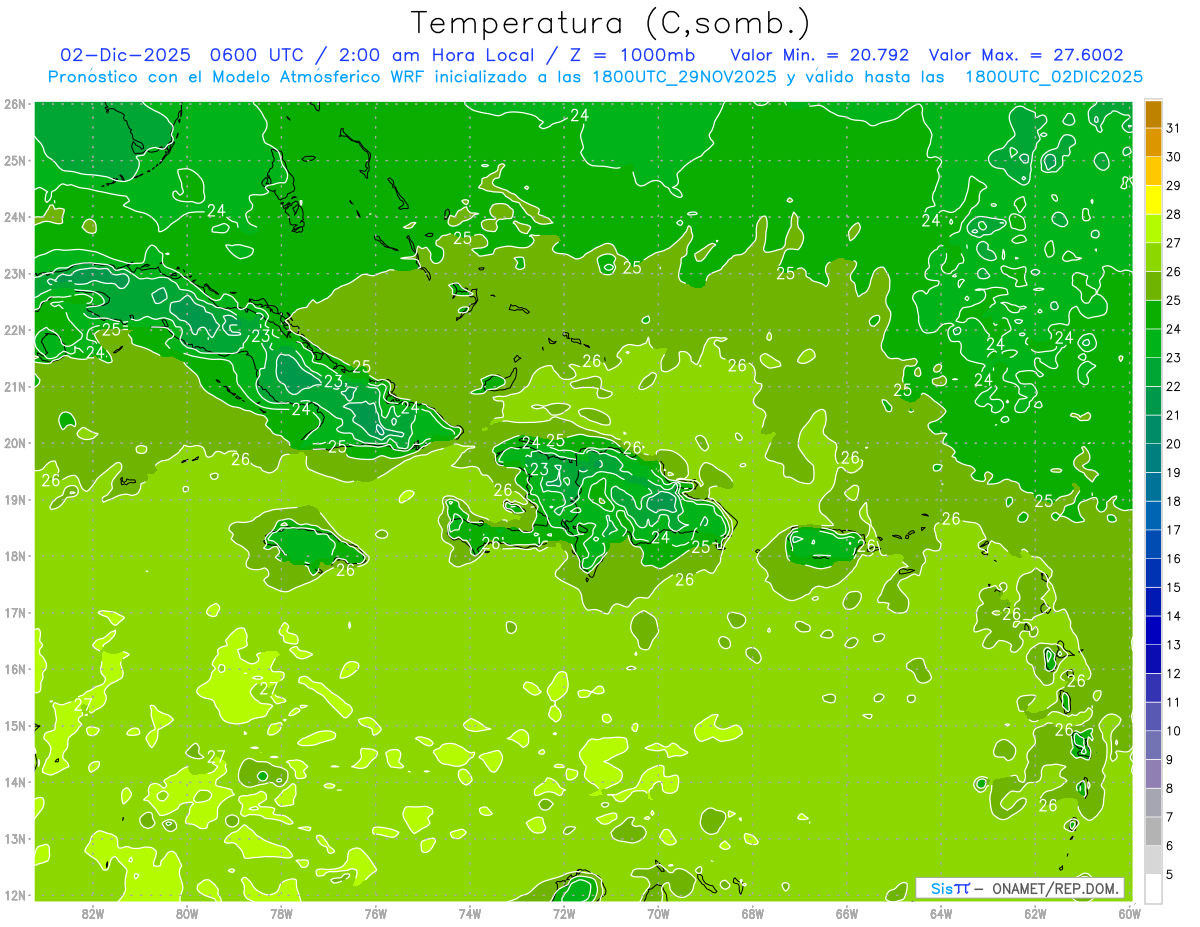Click 'Valor Max. = 27.6002' in header
The image size is (1200, 927).
(1027, 55)
